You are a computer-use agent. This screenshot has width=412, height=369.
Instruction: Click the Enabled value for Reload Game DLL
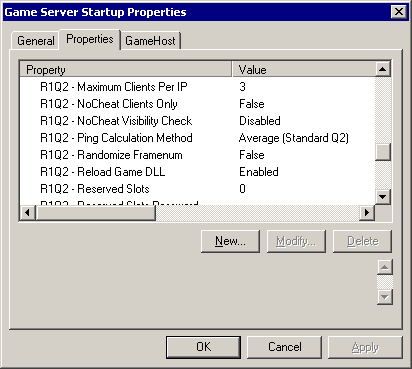[259, 172]
